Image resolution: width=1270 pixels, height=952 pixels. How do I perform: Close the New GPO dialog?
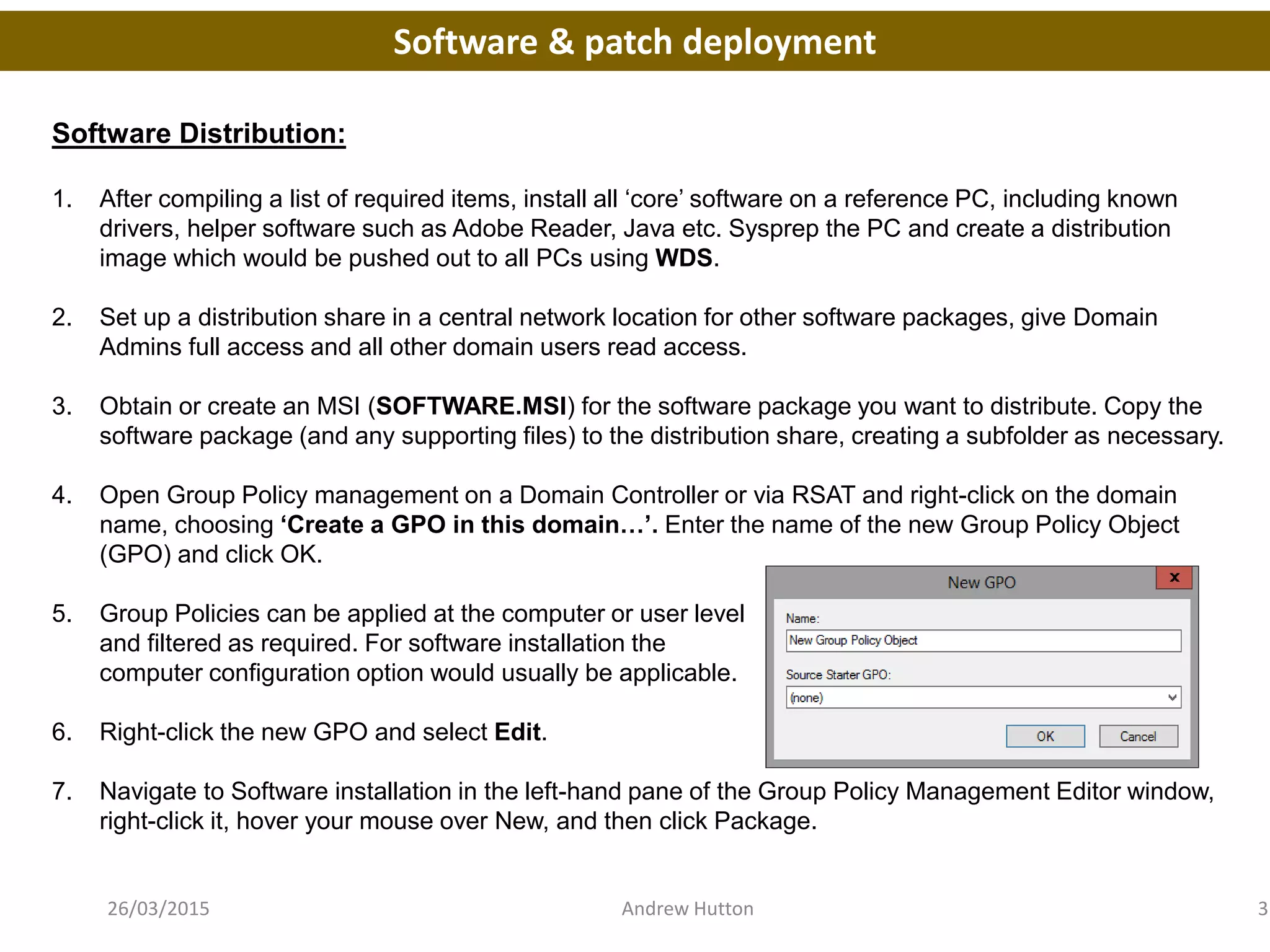click(1173, 578)
